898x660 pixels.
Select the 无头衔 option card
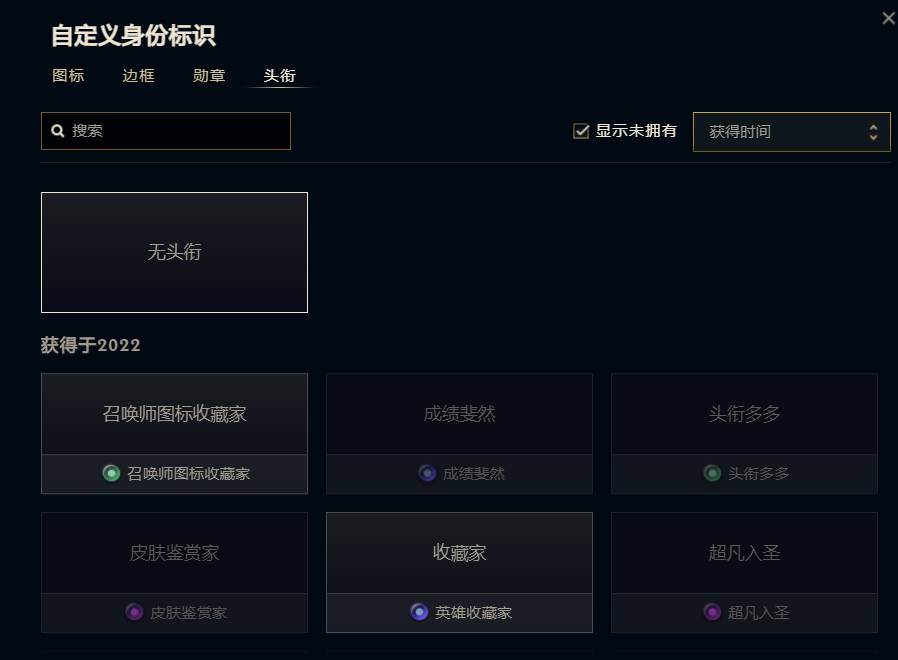click(x=174, y=252)
